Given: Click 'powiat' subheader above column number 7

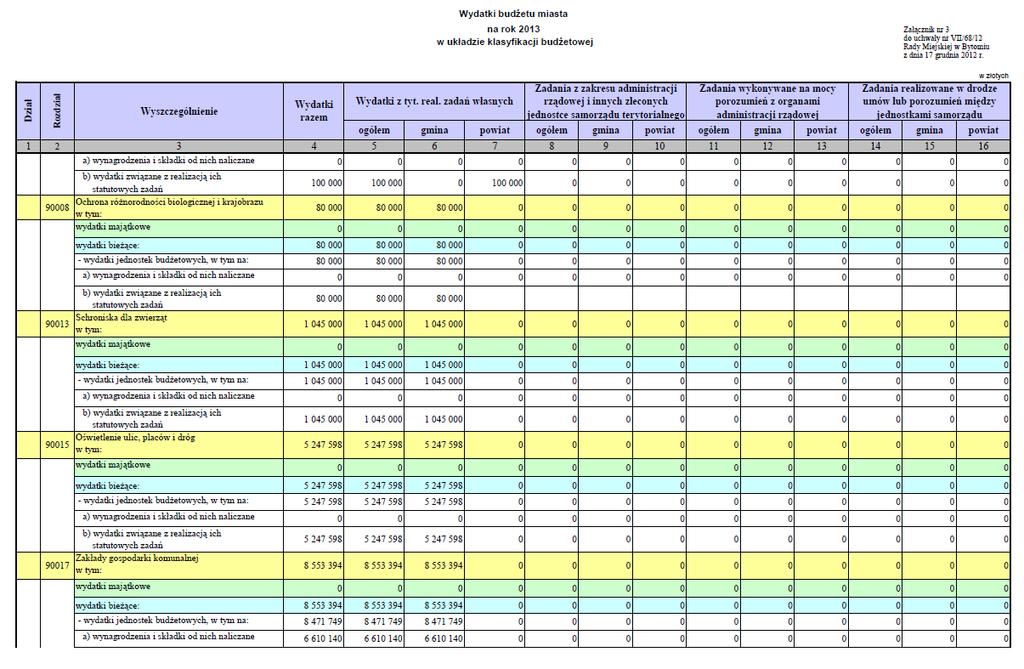Looking at the screenshot, I should point(494,130).
